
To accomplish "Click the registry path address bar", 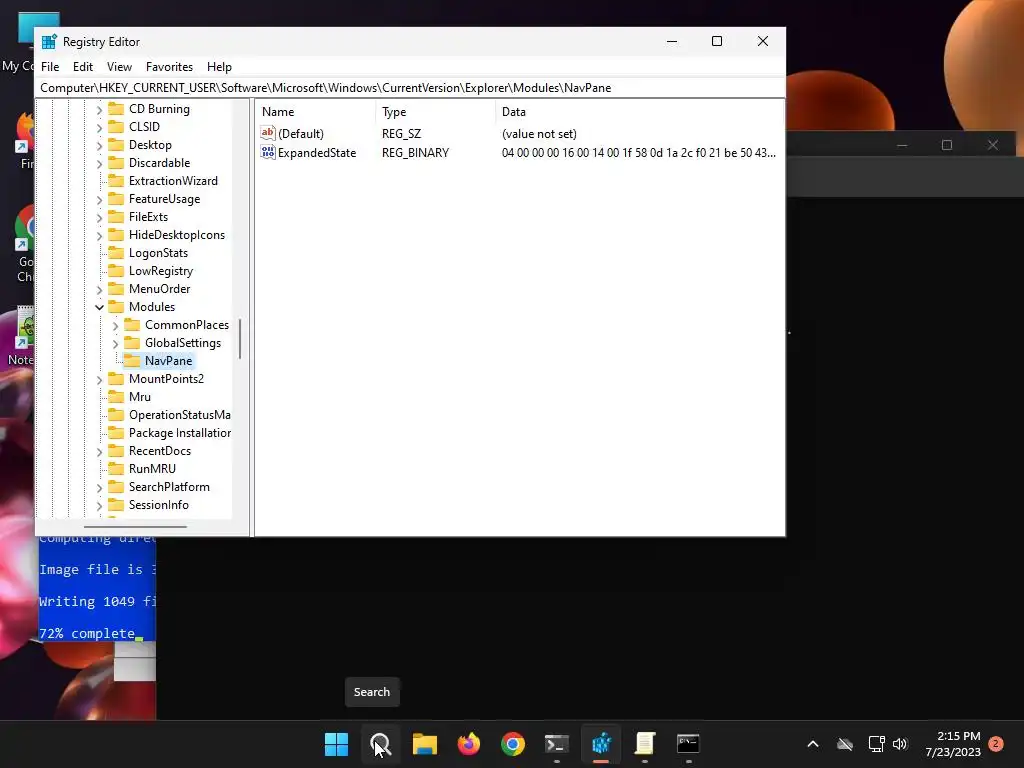I will pos(410,88).
